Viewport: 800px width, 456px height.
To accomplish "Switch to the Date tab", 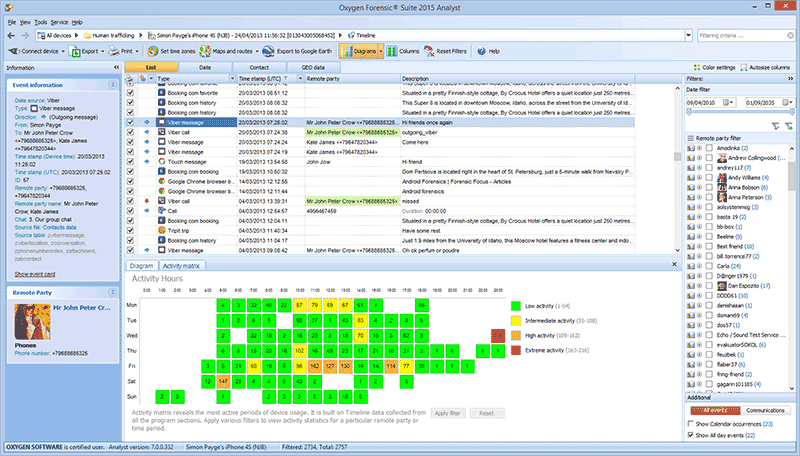I will (205, 67).
